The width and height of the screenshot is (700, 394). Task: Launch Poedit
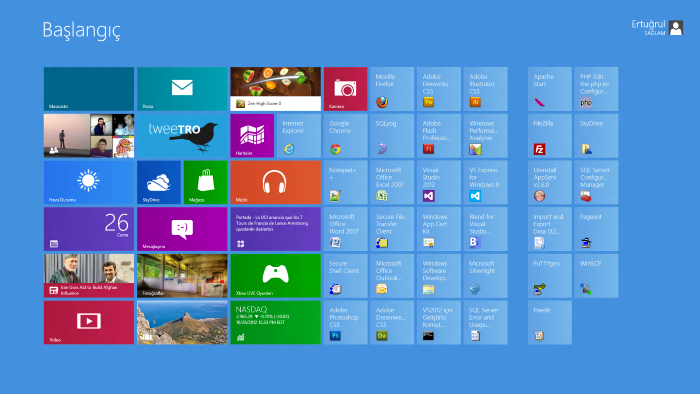point(550,323)
